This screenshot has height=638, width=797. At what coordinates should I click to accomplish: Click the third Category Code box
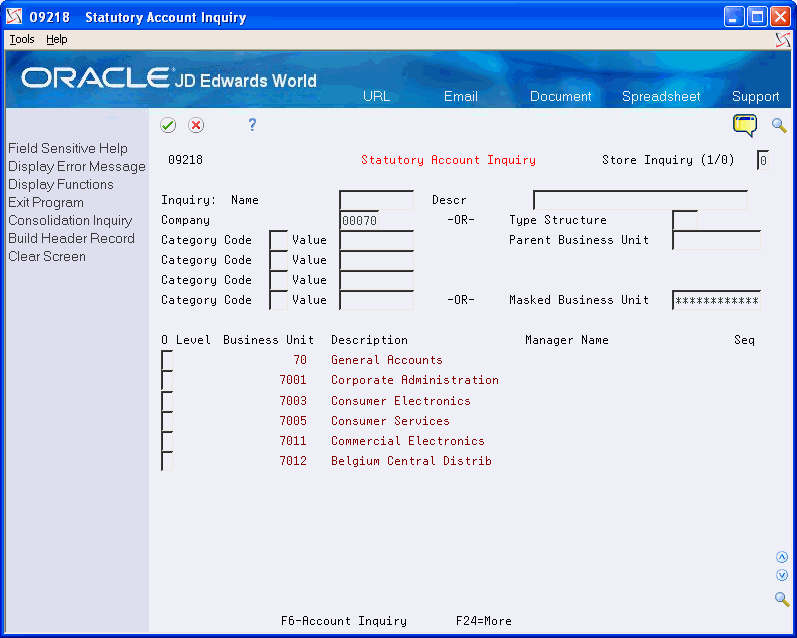point(279,280)
